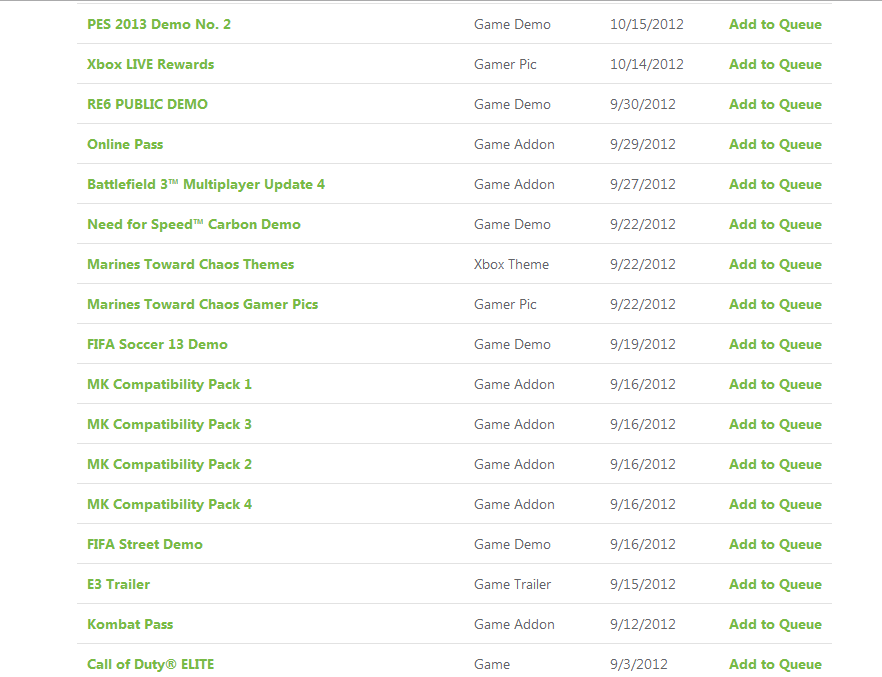882x677 pixels.
Task: Add Online Pass to queue
Action: (x=775, y=144)
